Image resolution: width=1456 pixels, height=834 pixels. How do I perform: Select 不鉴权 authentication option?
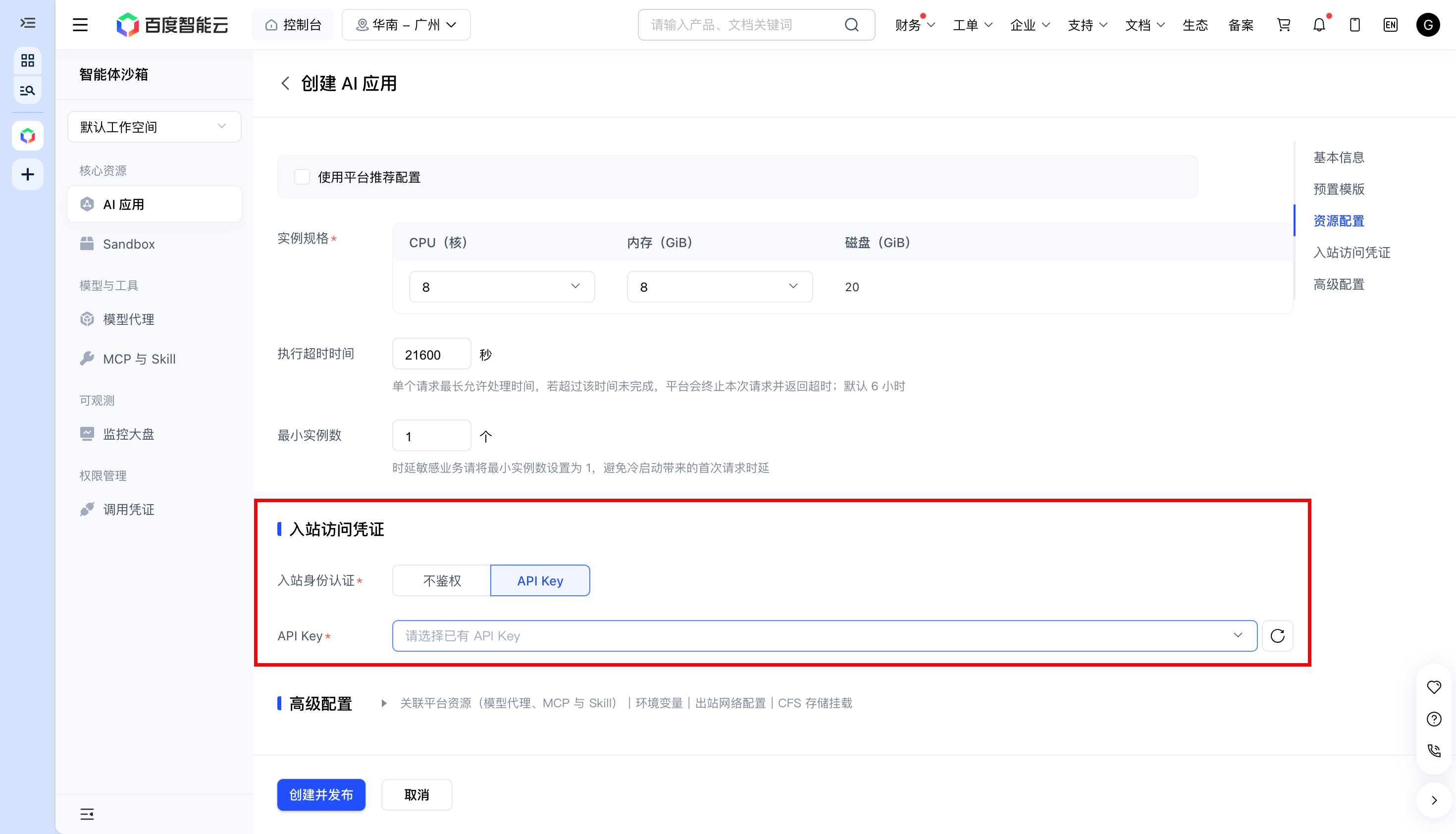click(x=442, y=580)
